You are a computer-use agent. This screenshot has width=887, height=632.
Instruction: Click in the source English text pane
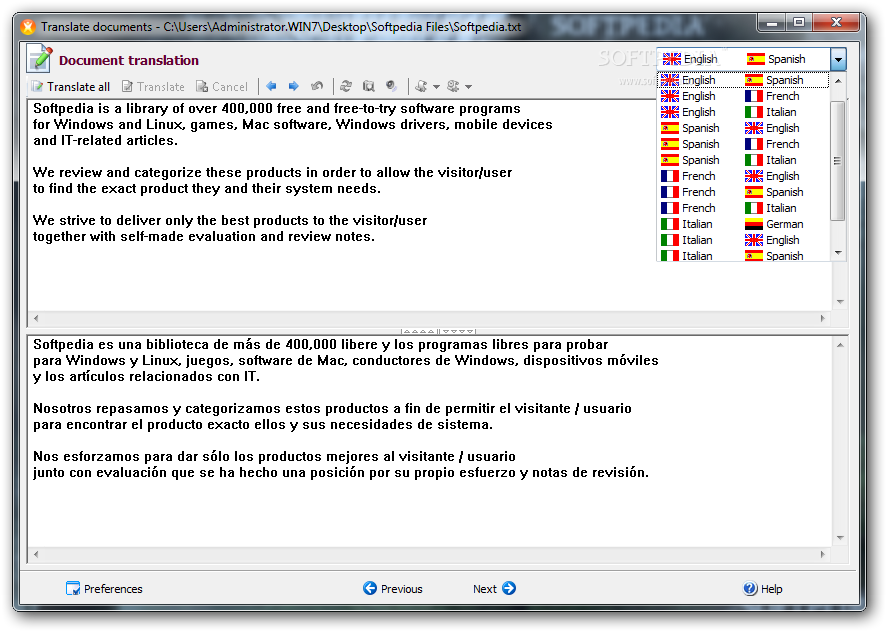(x=430, y=205)
